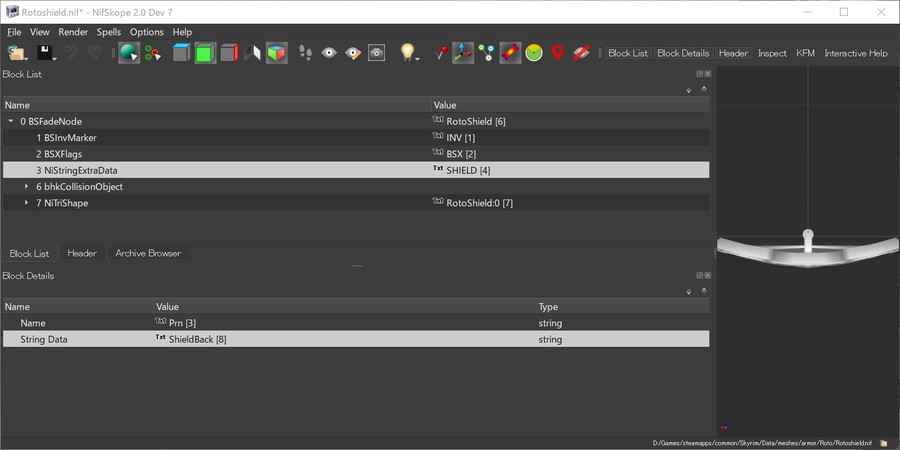Click the Load file folder icon
Image resolution: width=900 pixels, height=450 pixels.
pyautogui.click(x=17, y=53)
